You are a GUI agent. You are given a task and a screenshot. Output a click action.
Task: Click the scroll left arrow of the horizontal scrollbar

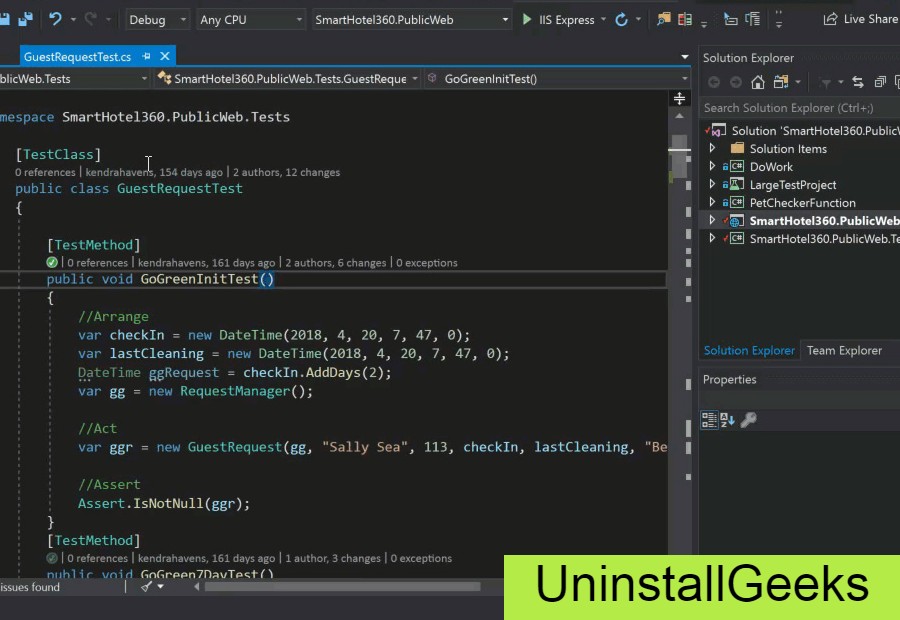(197, 587)
